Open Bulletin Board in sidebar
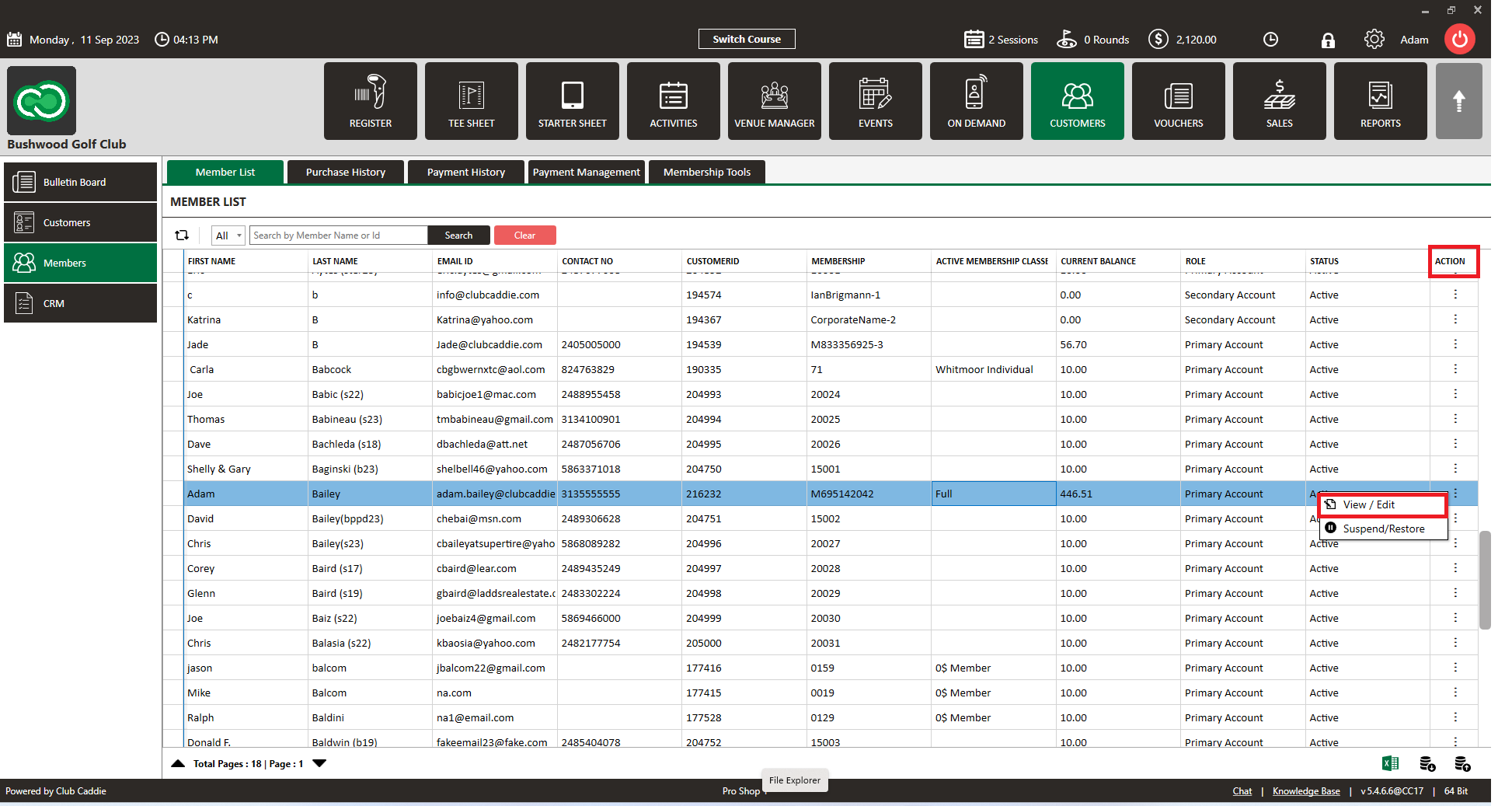Screen dimensions: 1512x806 (81, 182)
